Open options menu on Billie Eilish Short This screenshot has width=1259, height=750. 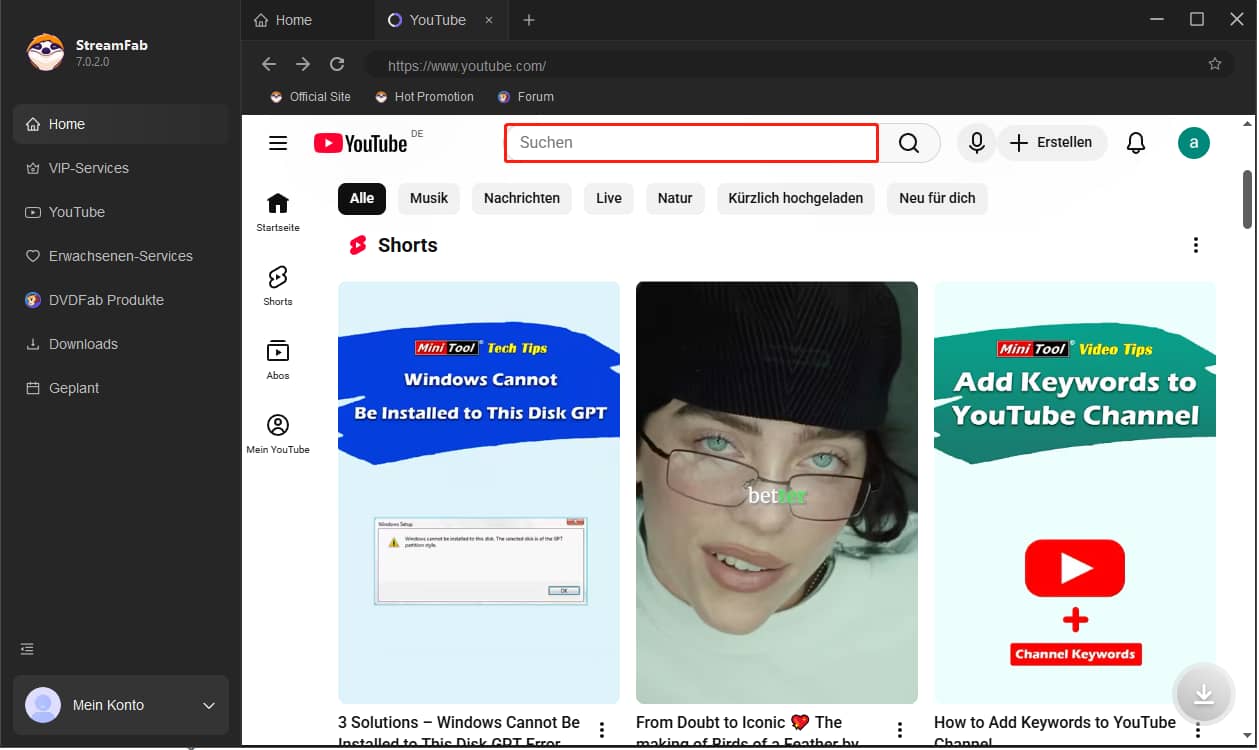click(900, 729)
